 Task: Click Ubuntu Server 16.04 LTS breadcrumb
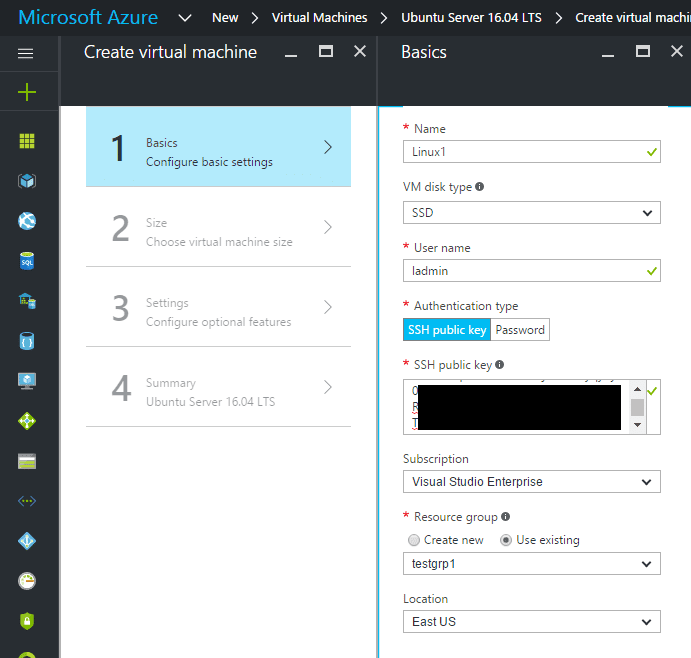pyautogui.click(x=470, y=18)
